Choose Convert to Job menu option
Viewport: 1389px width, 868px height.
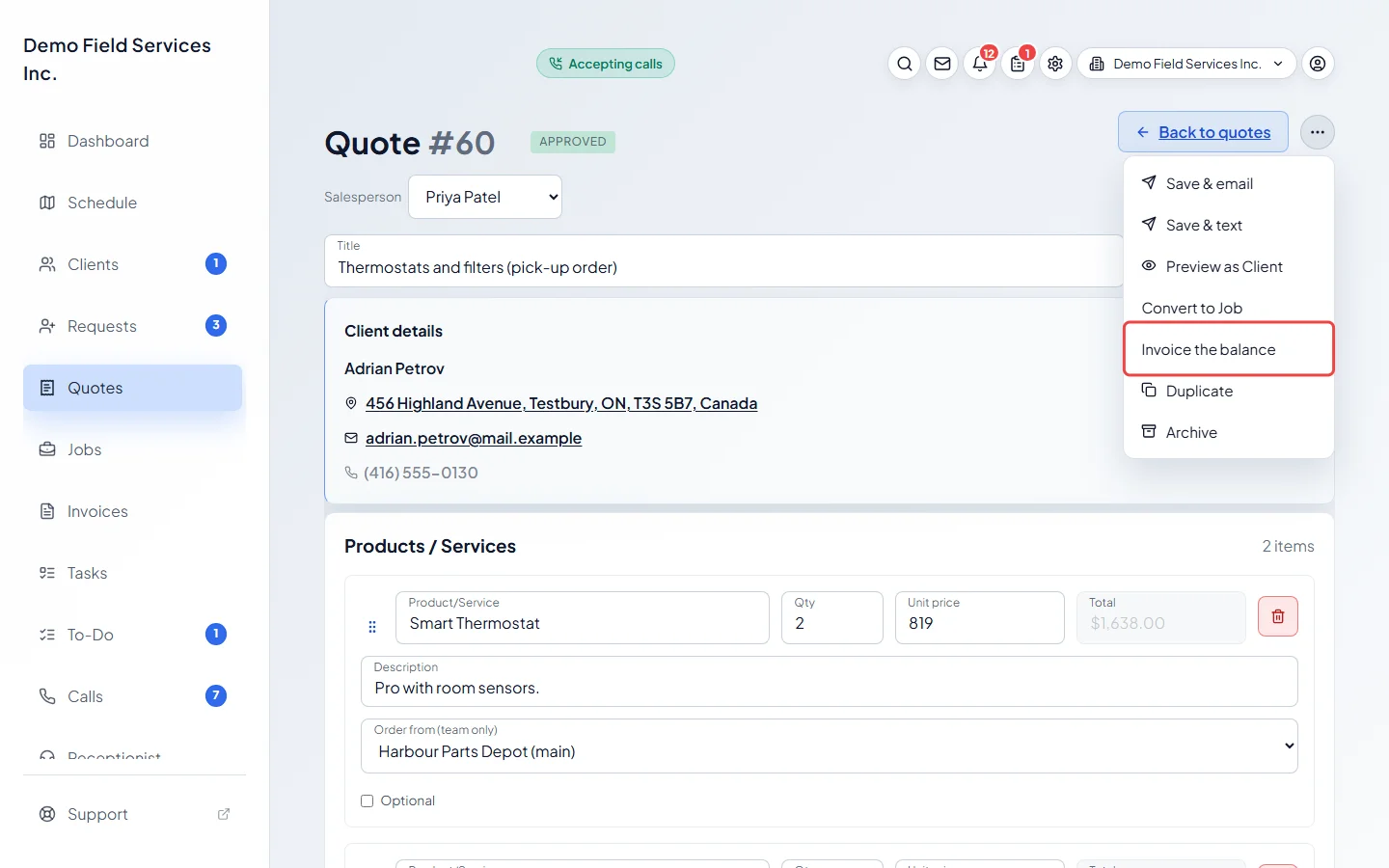point(1229,308)
